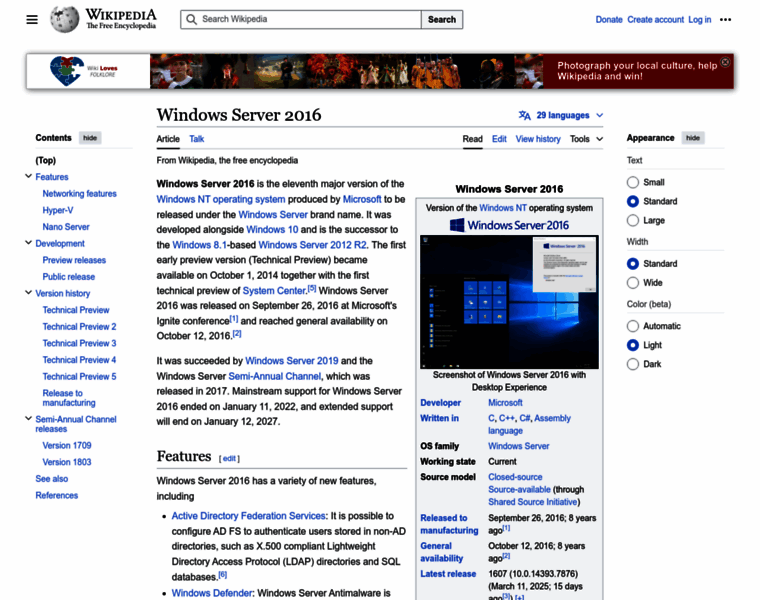The height and width of the screenshot is (600, 760).
Task: Click the Search button
Action: (x=442, y=19)
